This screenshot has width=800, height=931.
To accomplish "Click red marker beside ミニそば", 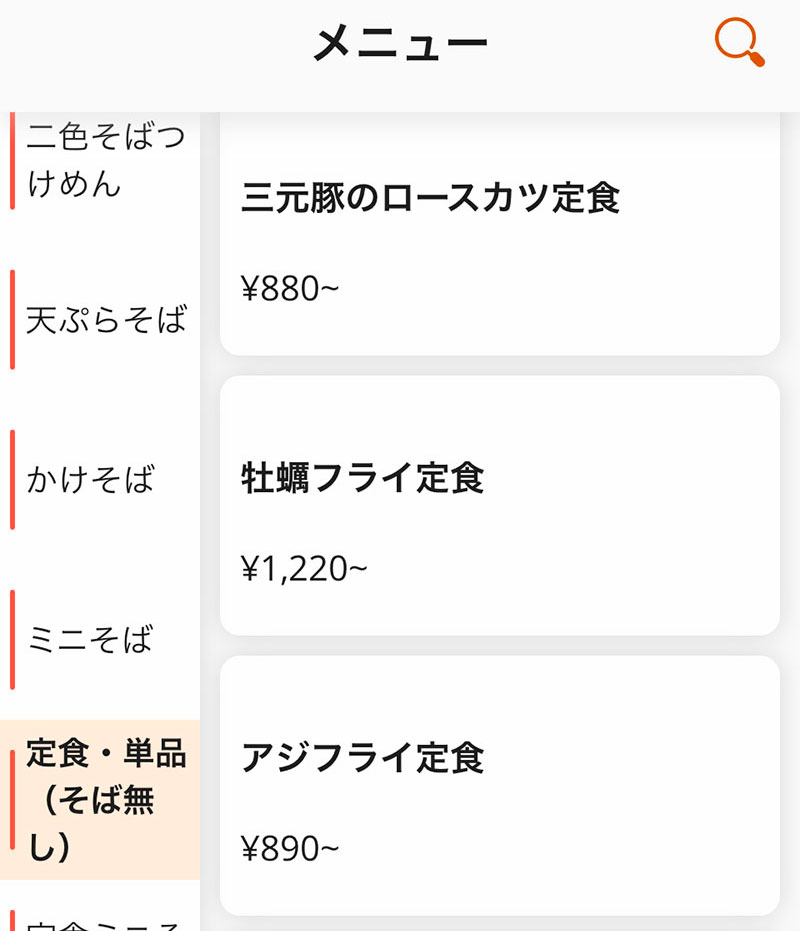I will point(12,640).
